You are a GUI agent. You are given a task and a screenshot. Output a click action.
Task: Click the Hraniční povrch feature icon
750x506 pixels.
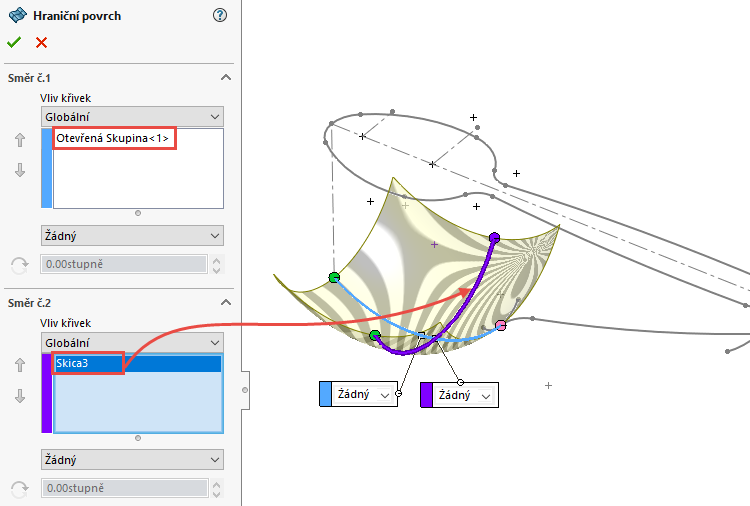(x=18, y=15)
